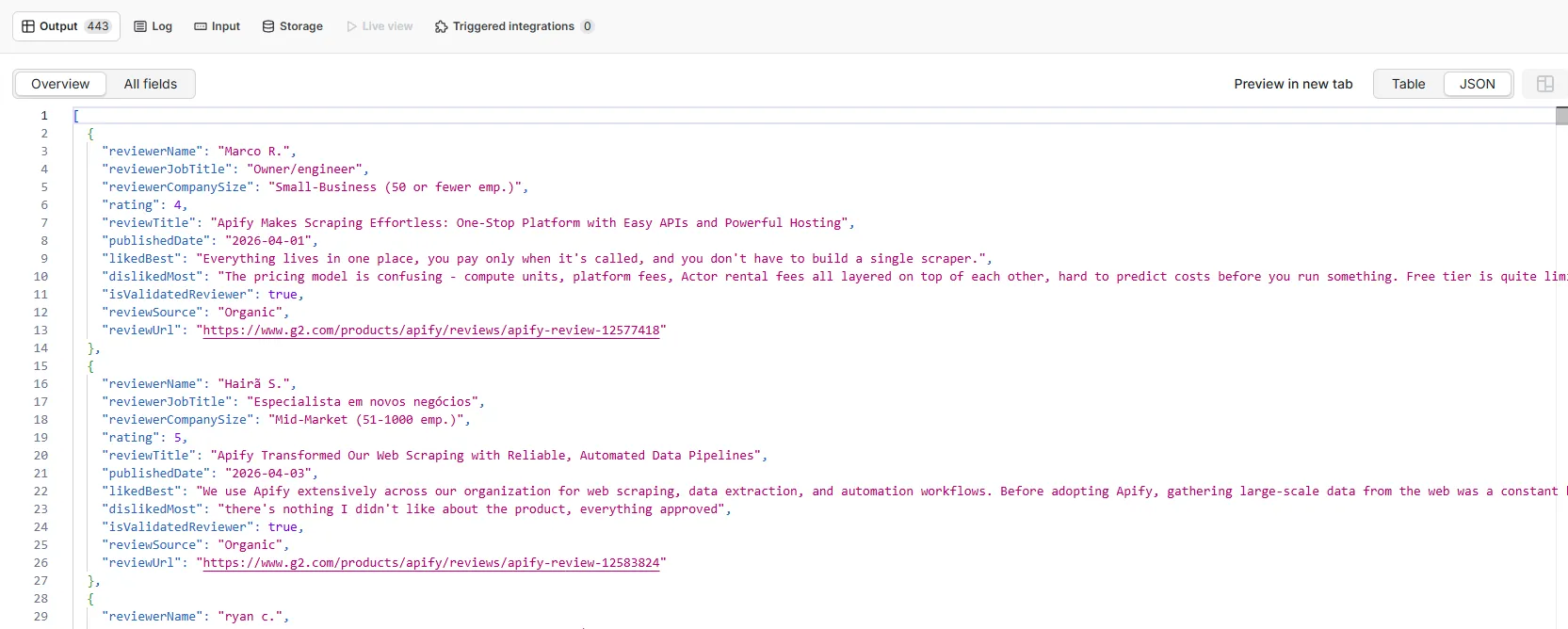
Task: Go to the Storage tab
Action: coord(292,26)
